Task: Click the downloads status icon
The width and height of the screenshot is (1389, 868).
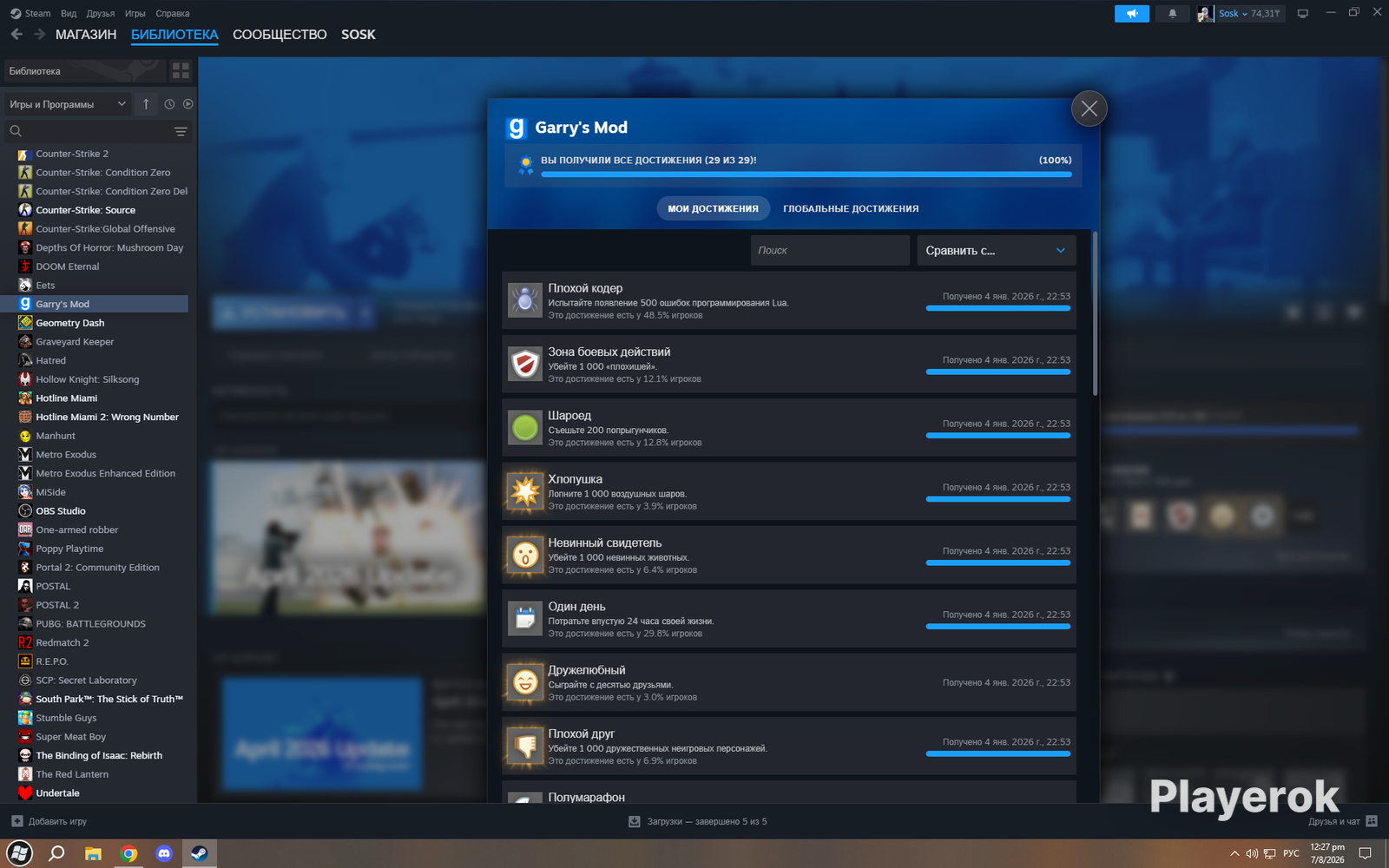Action: [635, 821]
